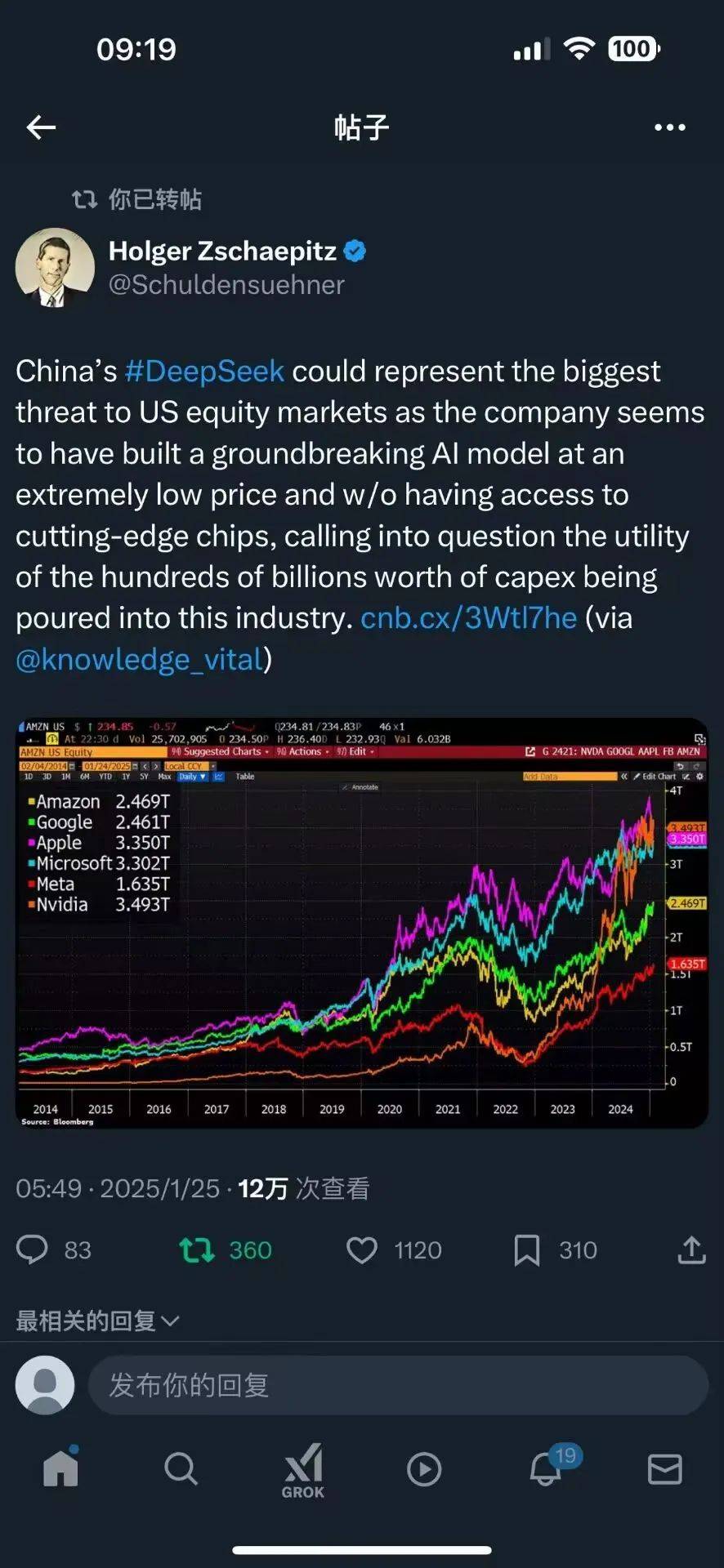Open the post options three-dot menu
The height and width of the screenshot is (1568, 724).
[672, 127]
